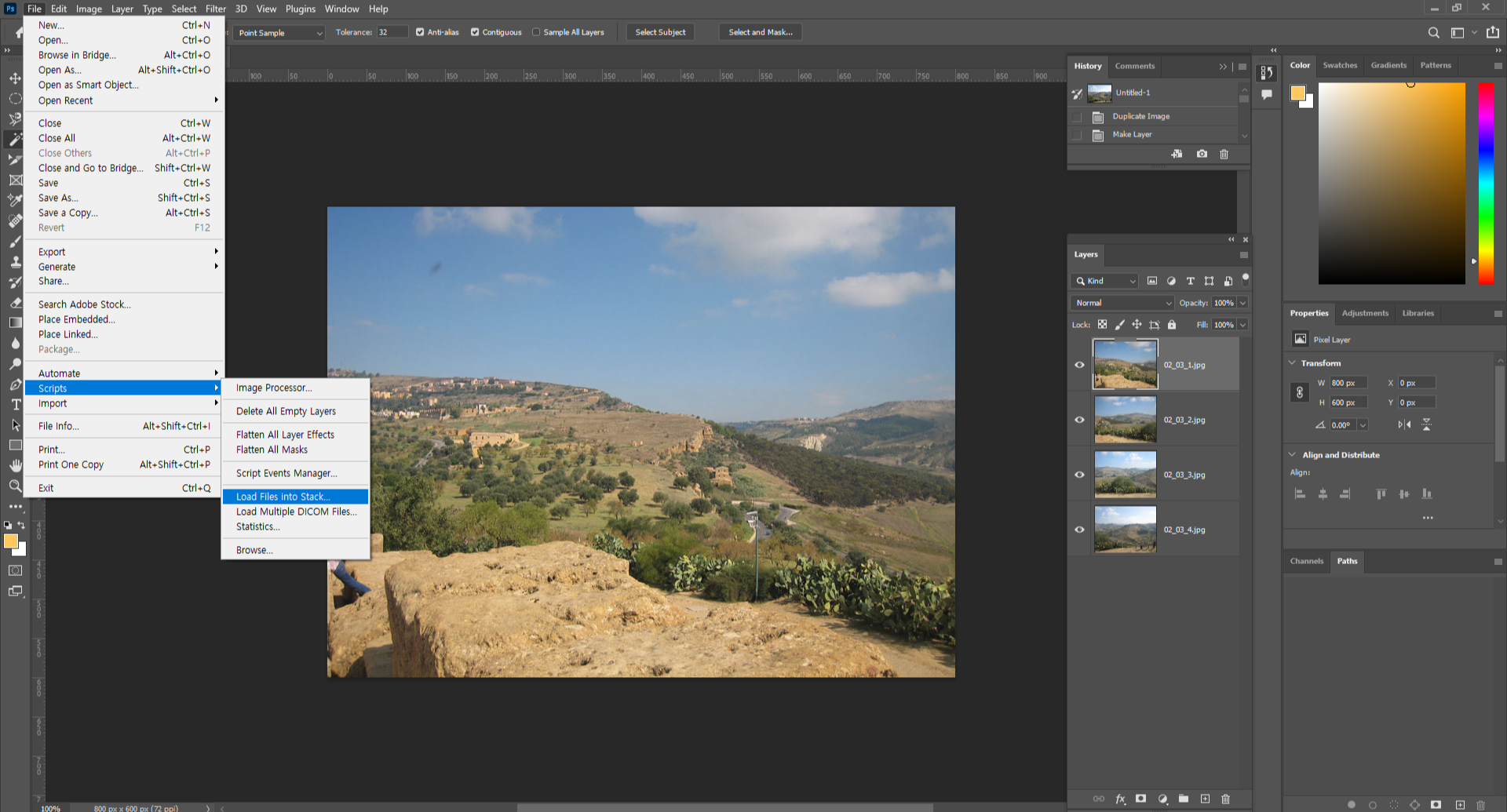The height and width of the screenshot is (812, 1507).
Task: Create a new layer in Layers panel
Action: (x=1205, y=799)
